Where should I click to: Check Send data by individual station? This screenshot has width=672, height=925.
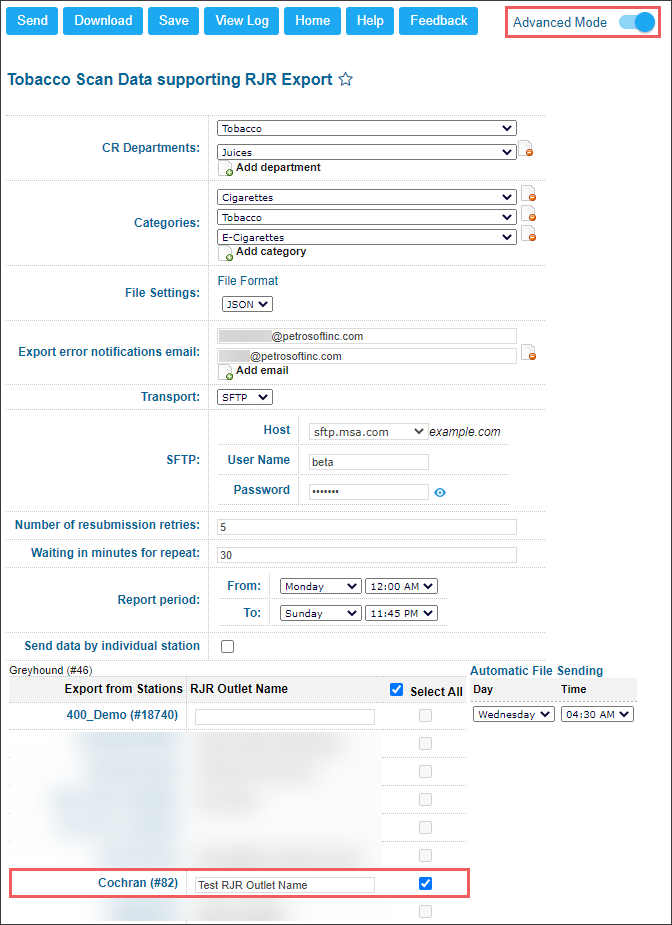coord(227,647)
